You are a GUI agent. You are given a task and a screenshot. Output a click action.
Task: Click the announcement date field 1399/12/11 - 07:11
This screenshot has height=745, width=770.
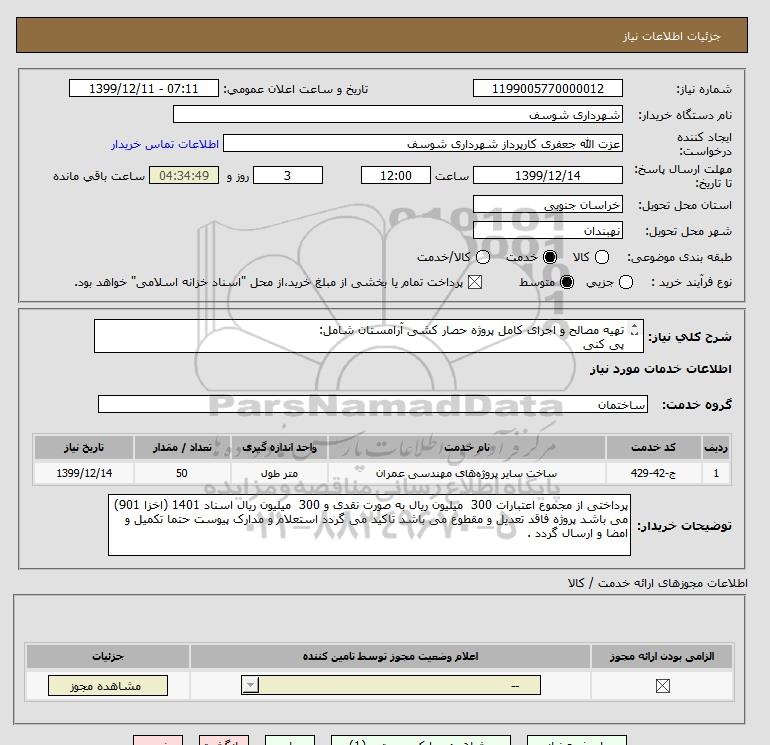(143, 88)
